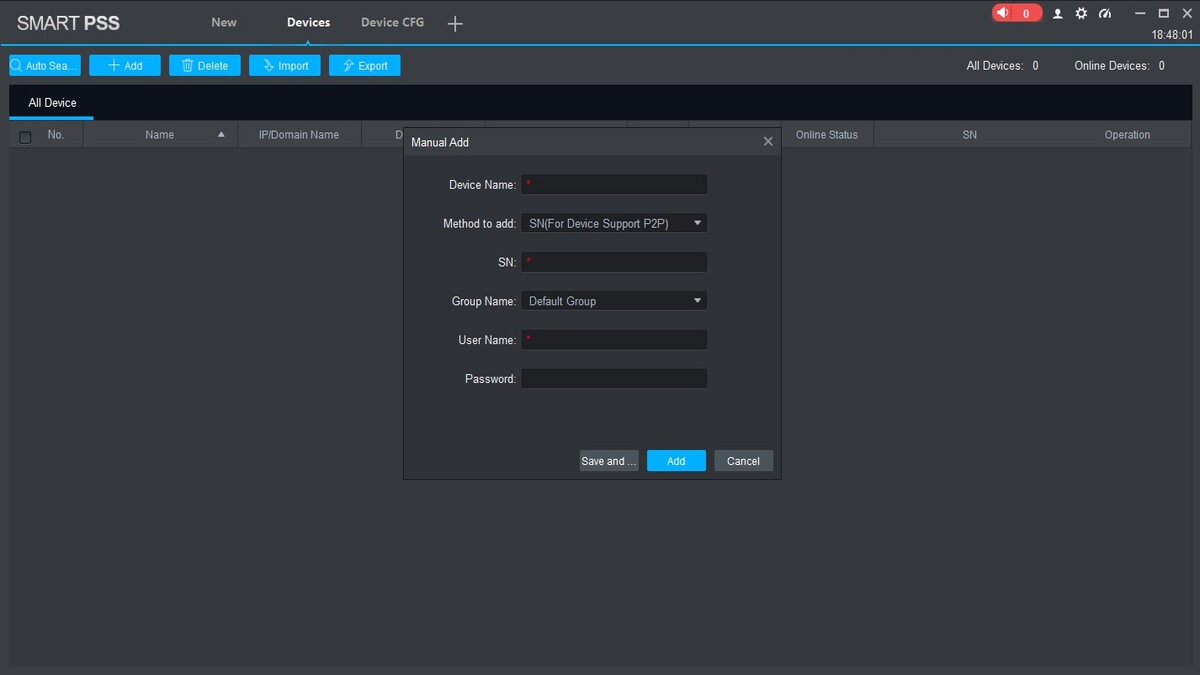Focus the Device Name input field

(614, 184)
